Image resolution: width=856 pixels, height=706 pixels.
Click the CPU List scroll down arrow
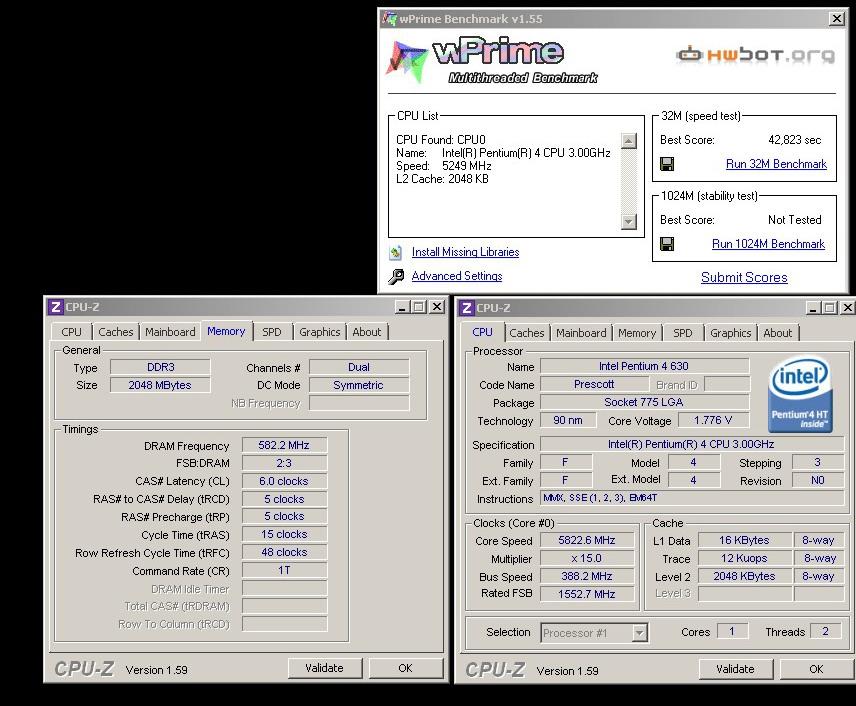629,221
